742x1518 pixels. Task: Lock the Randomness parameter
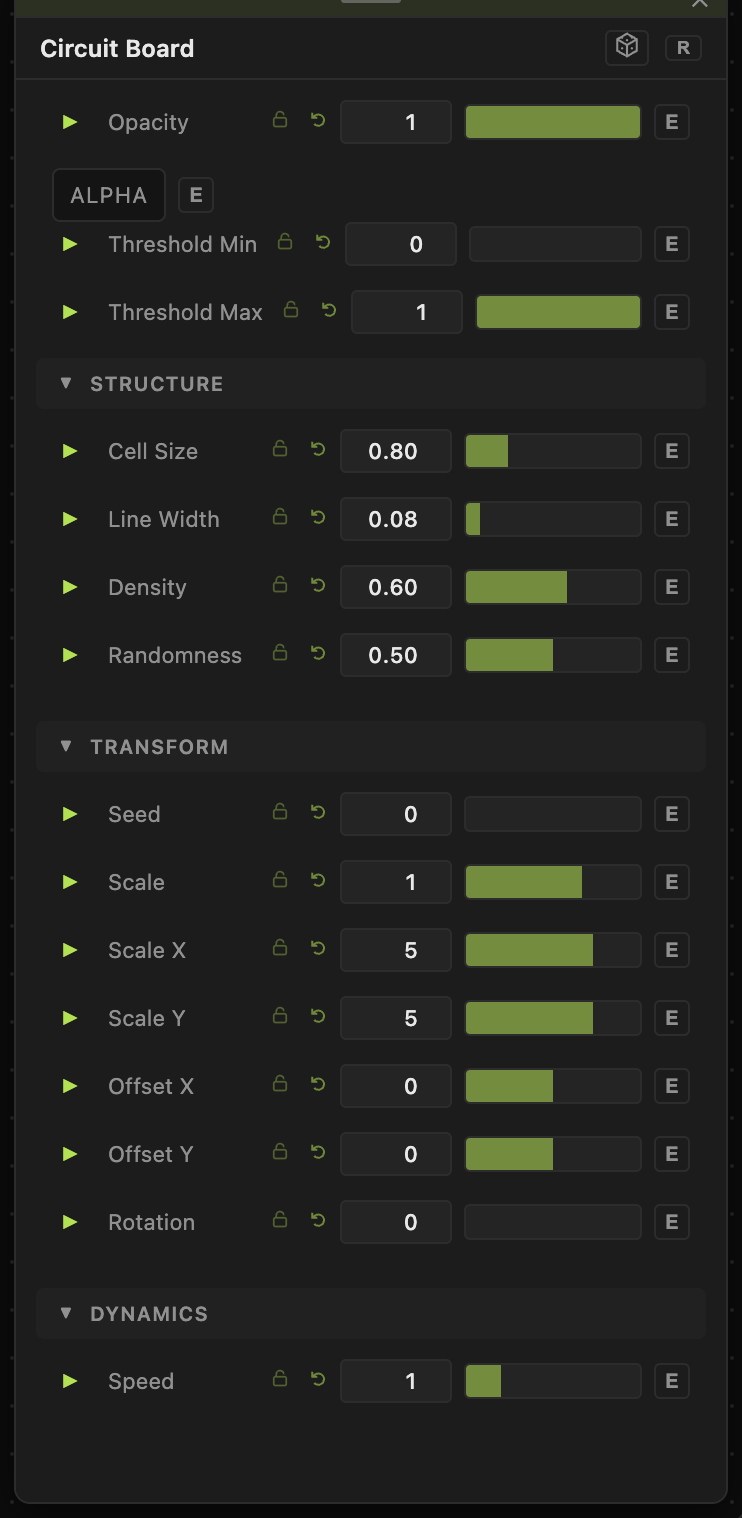click(x=280, y=653)
